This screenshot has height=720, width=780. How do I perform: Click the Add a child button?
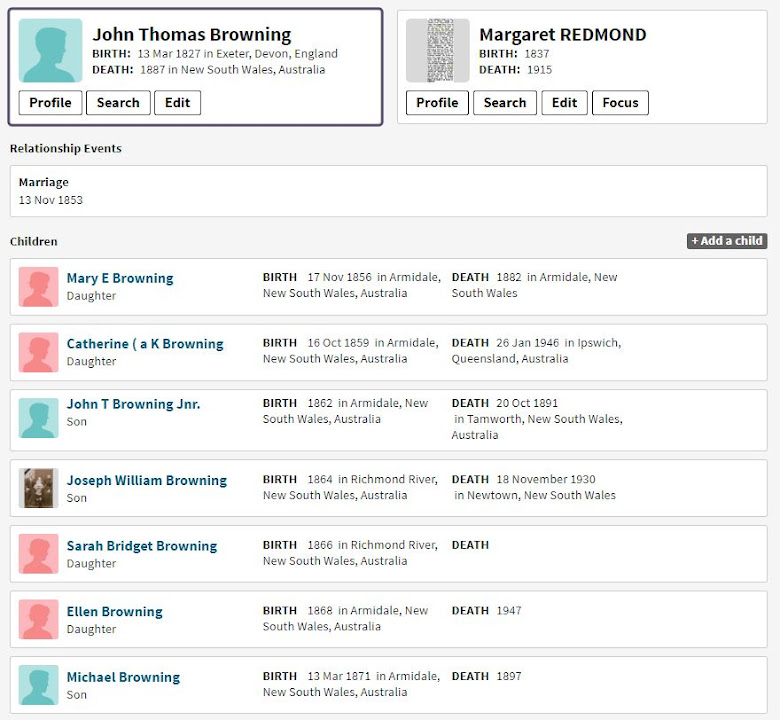point(727,241)
